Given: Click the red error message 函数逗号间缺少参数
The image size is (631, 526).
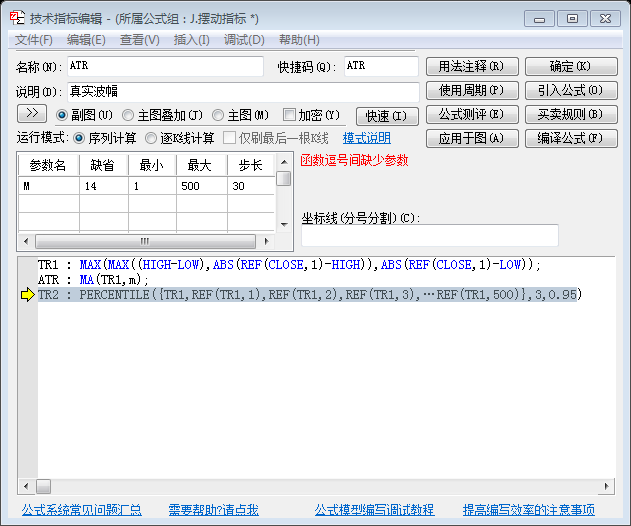Looking at the screenshot, I should click(x=354, y=161).
